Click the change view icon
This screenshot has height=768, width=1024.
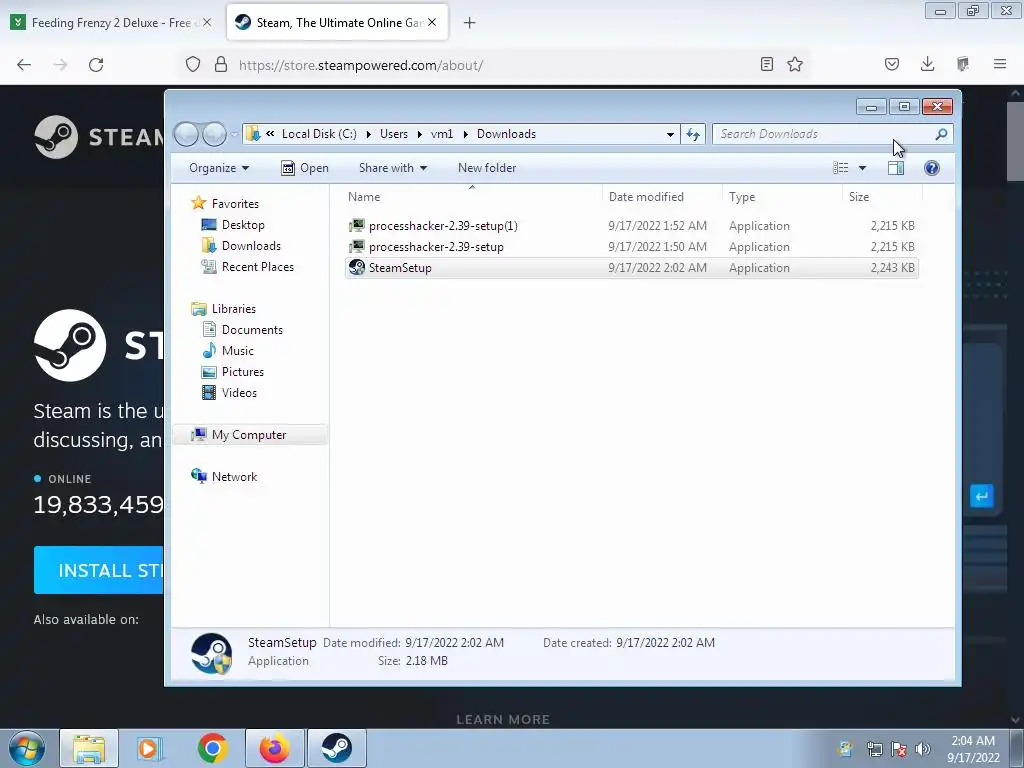click(x=840, y=168)
